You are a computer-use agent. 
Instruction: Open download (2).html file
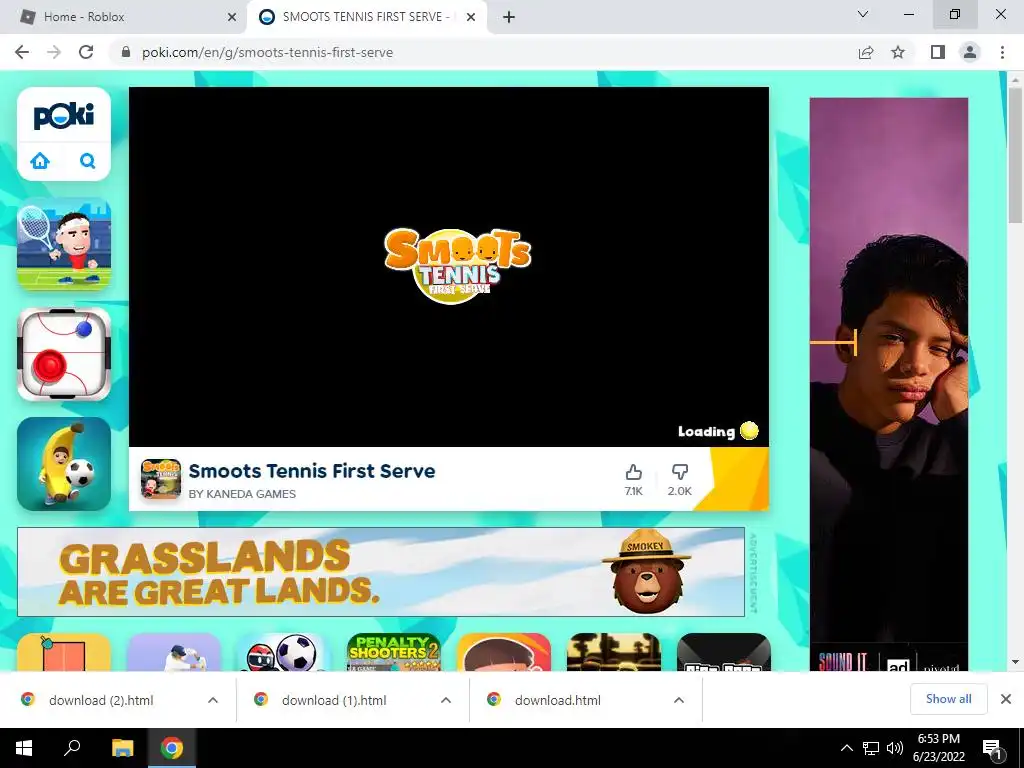click(x=101, y=700)
